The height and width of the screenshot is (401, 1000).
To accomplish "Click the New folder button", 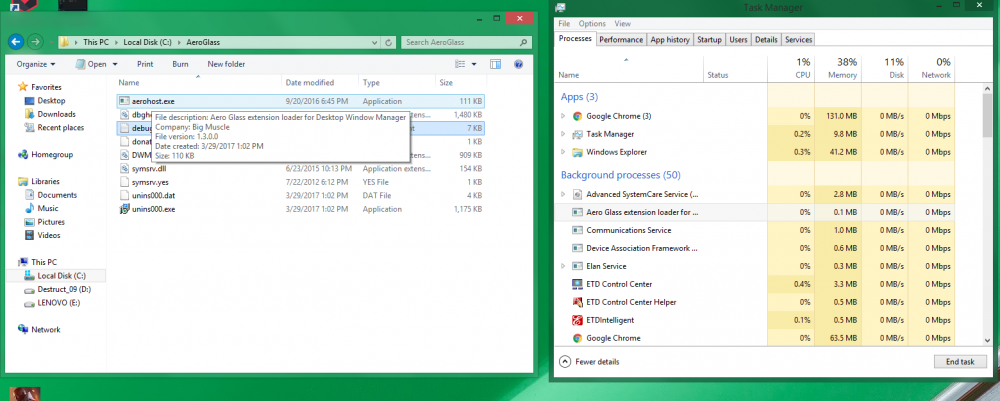I will pos(226,64).
